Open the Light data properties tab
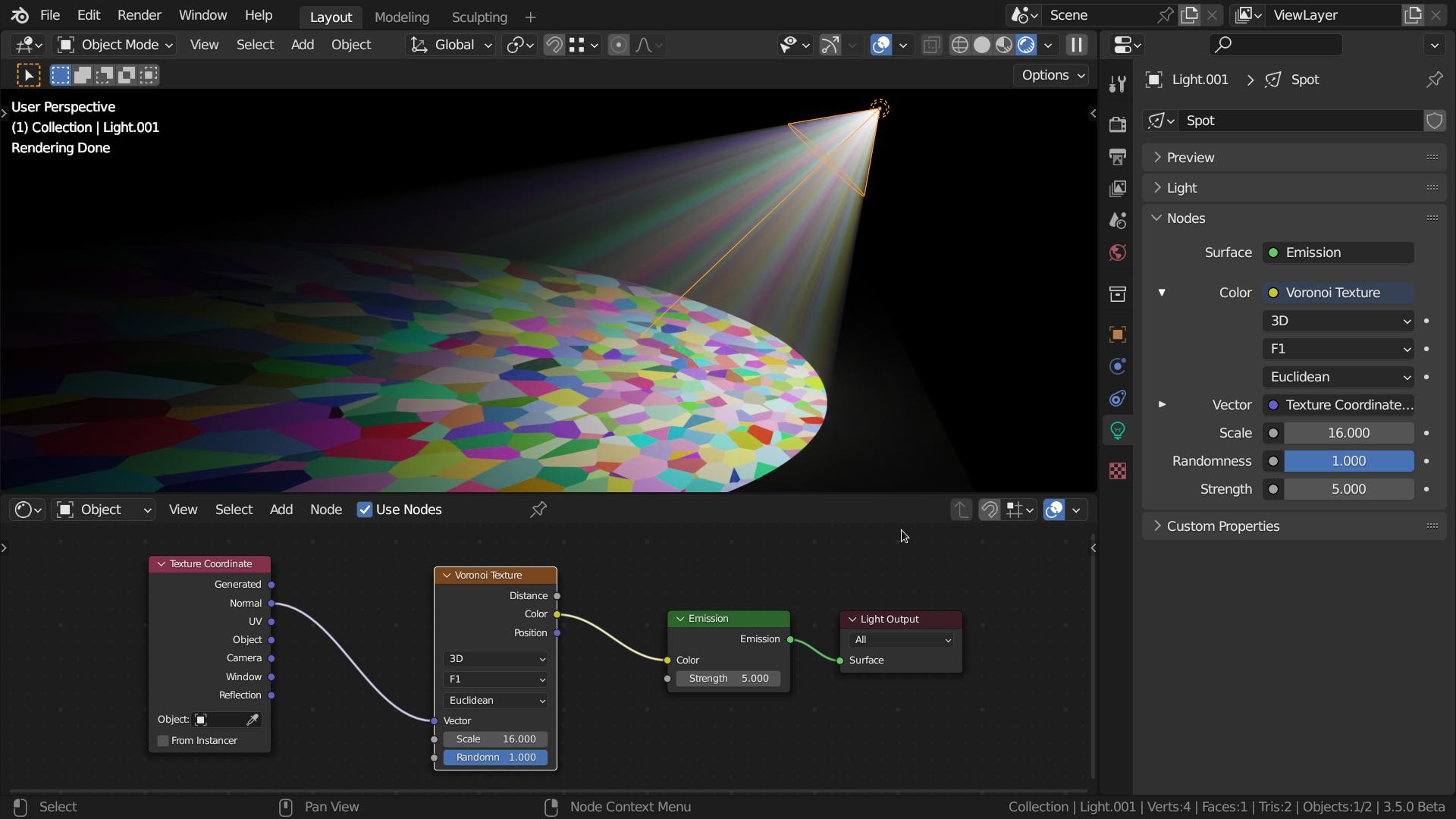 pyautogui.click(x=1117, y=431)
